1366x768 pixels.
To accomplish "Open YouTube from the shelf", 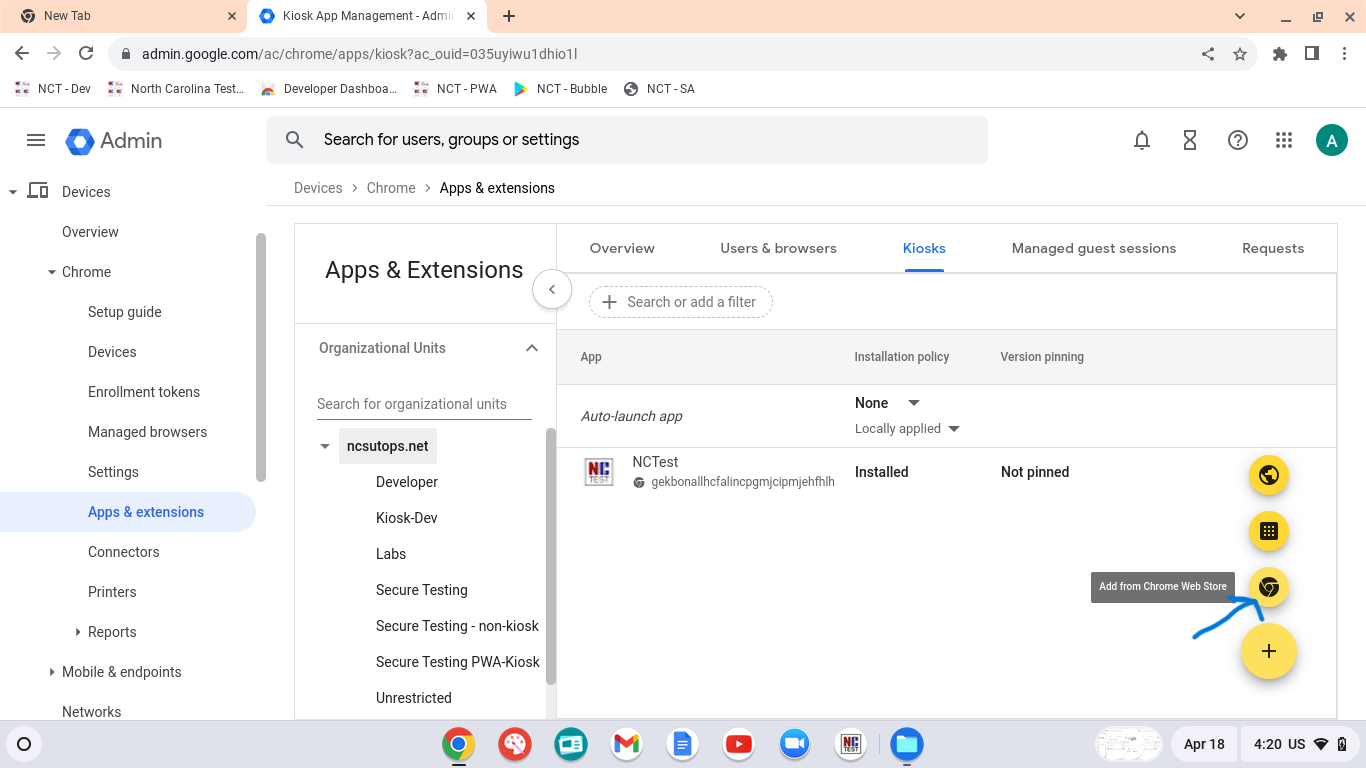I will (x=739, y=744).
